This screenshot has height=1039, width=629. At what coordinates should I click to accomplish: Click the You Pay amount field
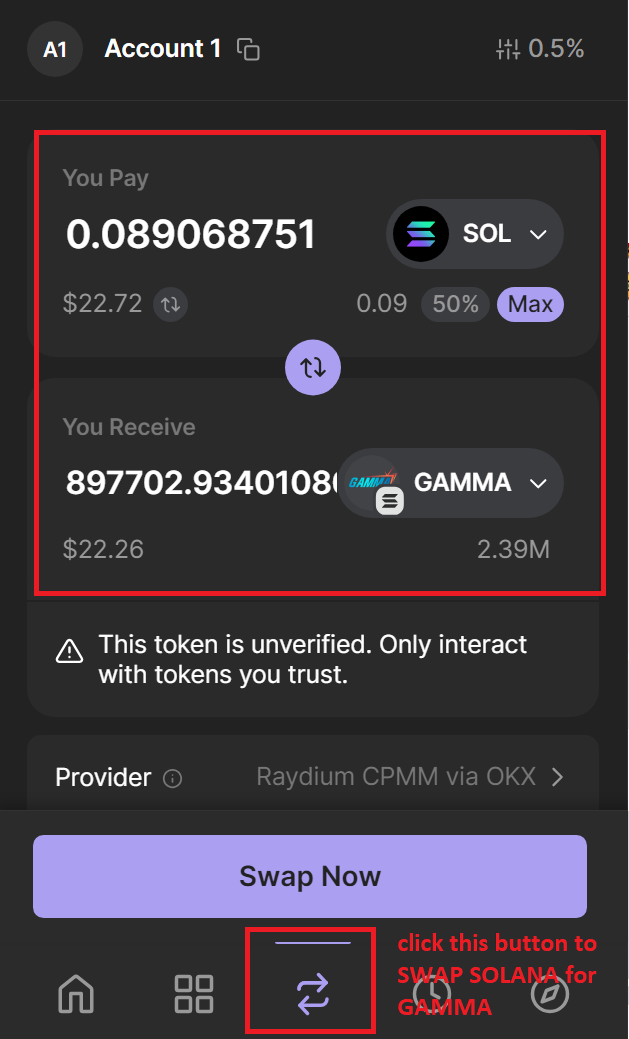pyautogui.click(x=191, y=234)
